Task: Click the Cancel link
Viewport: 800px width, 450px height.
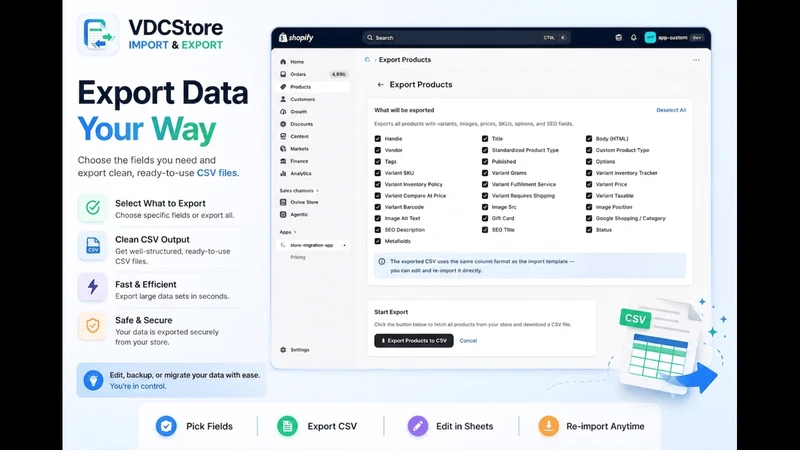Action: point(468,340)
